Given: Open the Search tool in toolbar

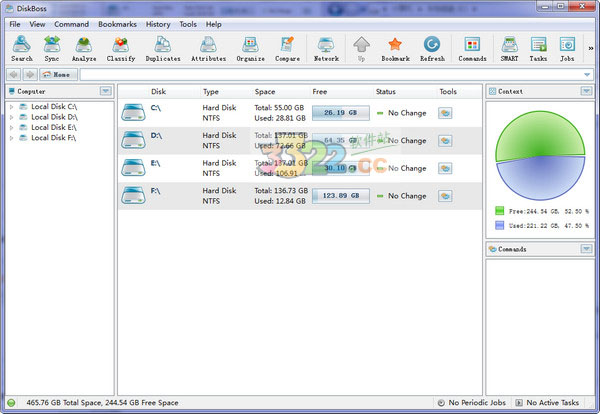Looking at the screenshot, I should (22, 48).
